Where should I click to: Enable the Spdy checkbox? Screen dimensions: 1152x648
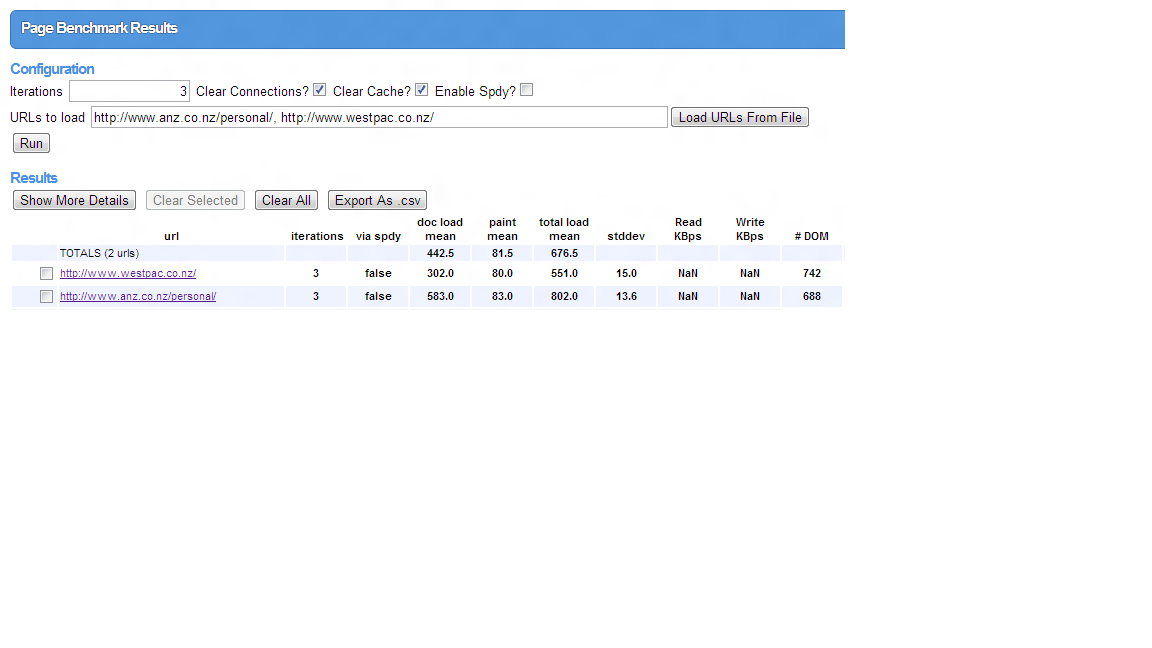click(x=527, y=90)
